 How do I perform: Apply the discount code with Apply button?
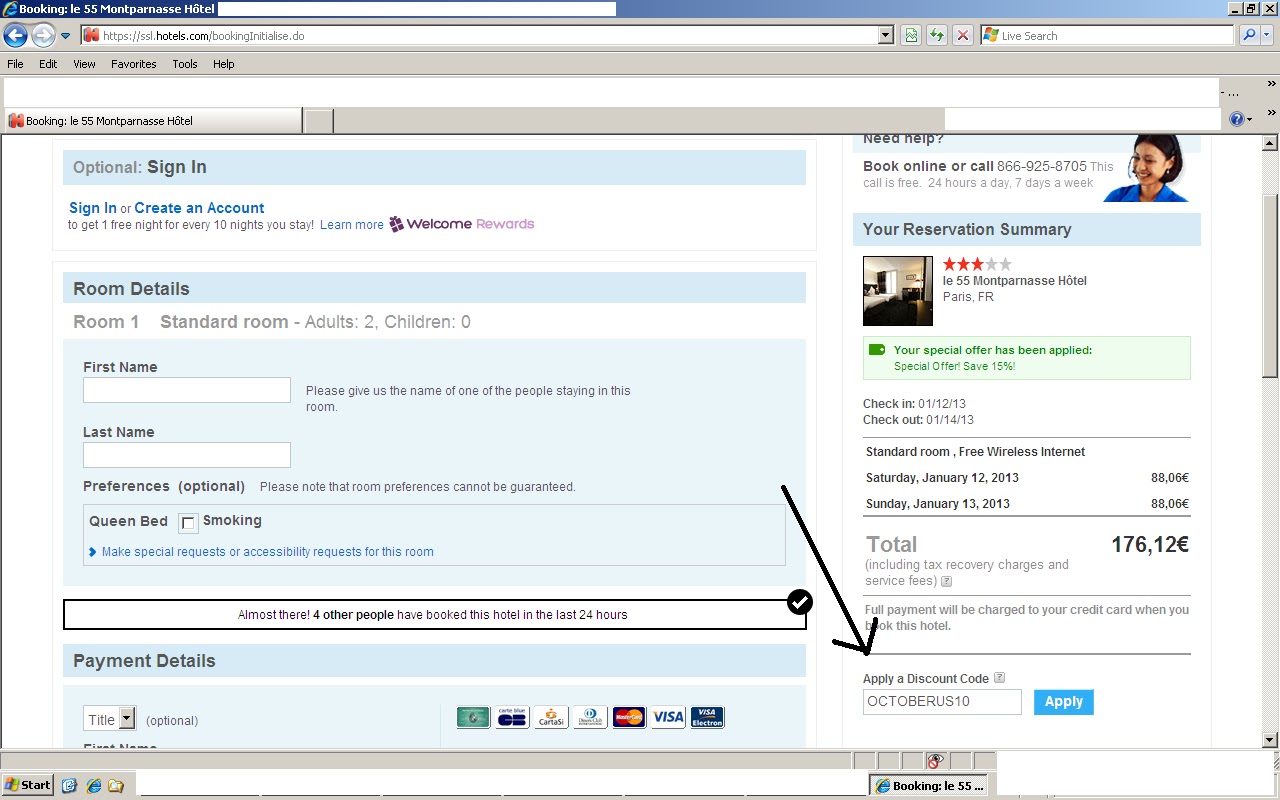[1064, 702]
